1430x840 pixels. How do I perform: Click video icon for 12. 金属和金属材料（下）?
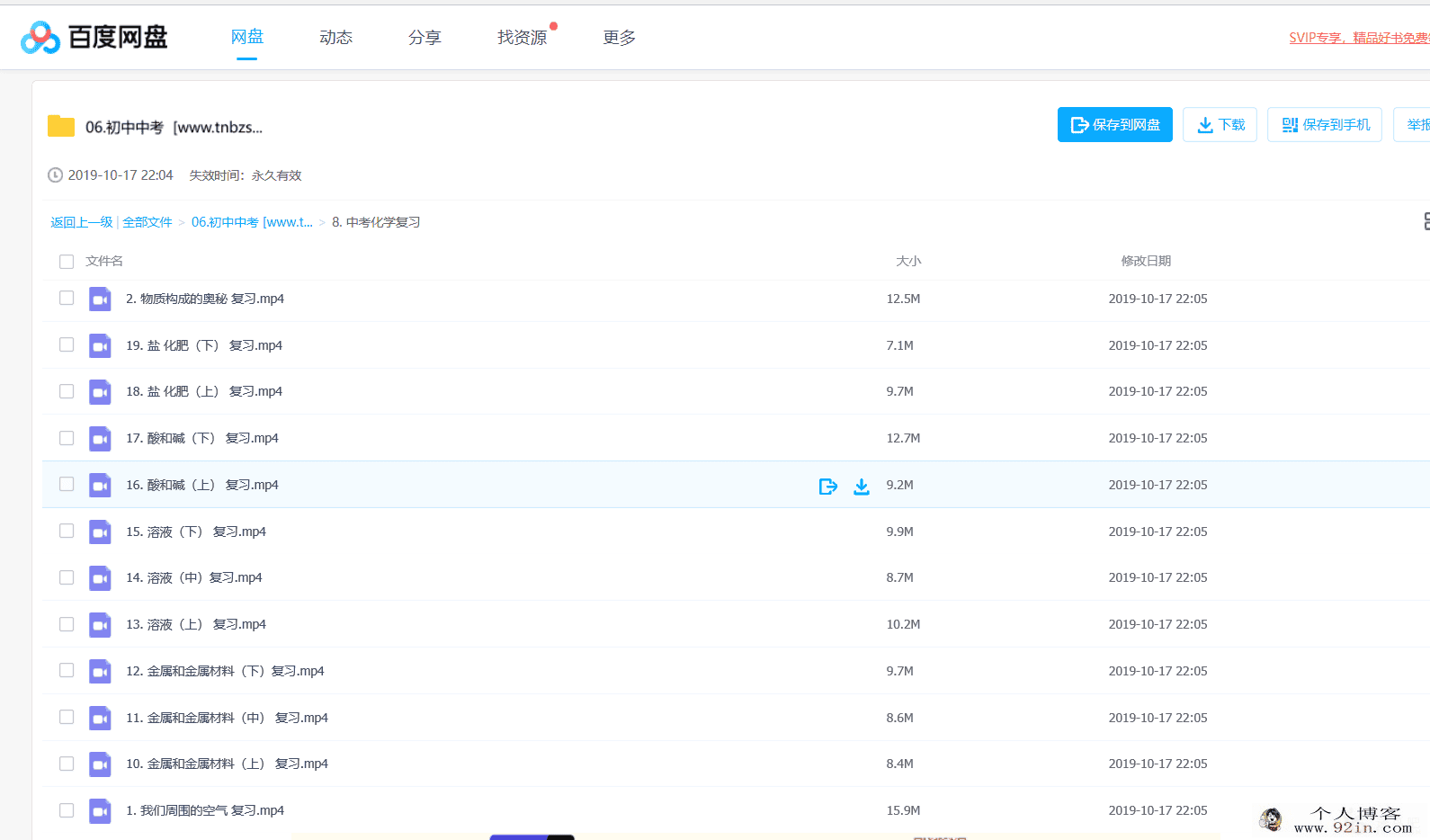100,671
